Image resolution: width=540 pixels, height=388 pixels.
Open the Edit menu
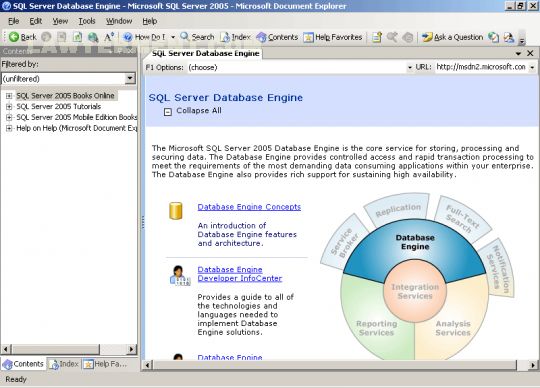(35, 21)
